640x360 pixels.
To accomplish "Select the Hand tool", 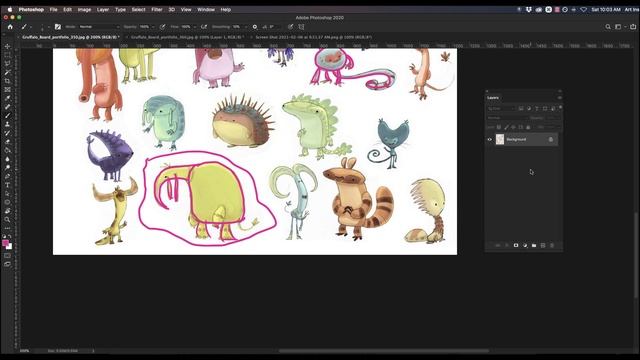I will pos(7,211).
